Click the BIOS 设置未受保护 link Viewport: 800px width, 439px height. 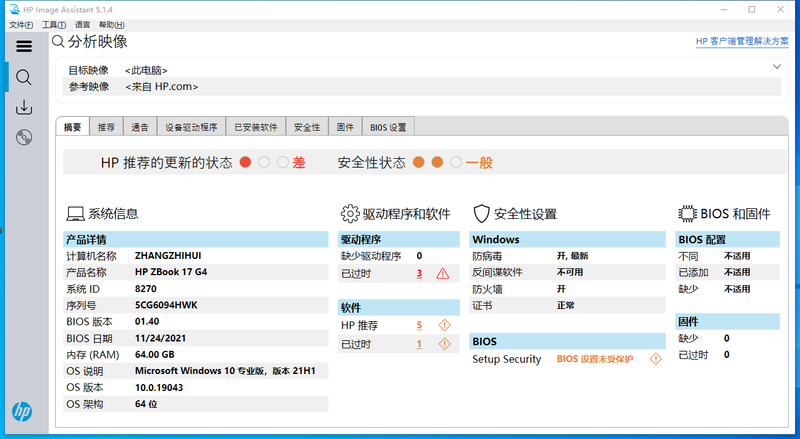pyautogui.click(x=598, y=359)
